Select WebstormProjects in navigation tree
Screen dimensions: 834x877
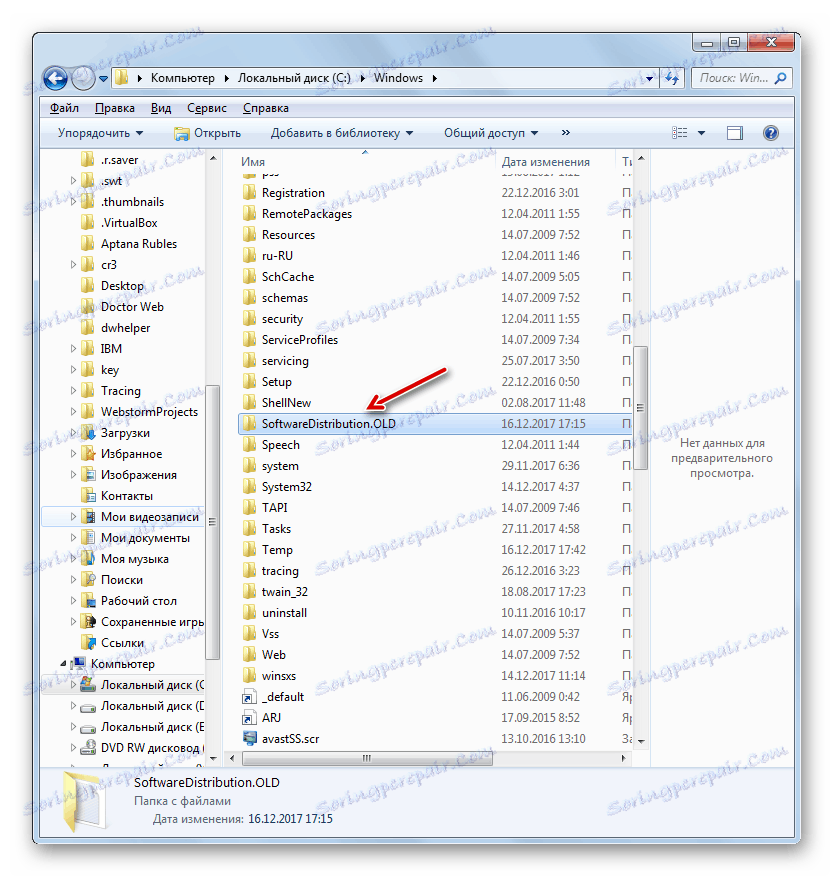(x=149, y=412)
